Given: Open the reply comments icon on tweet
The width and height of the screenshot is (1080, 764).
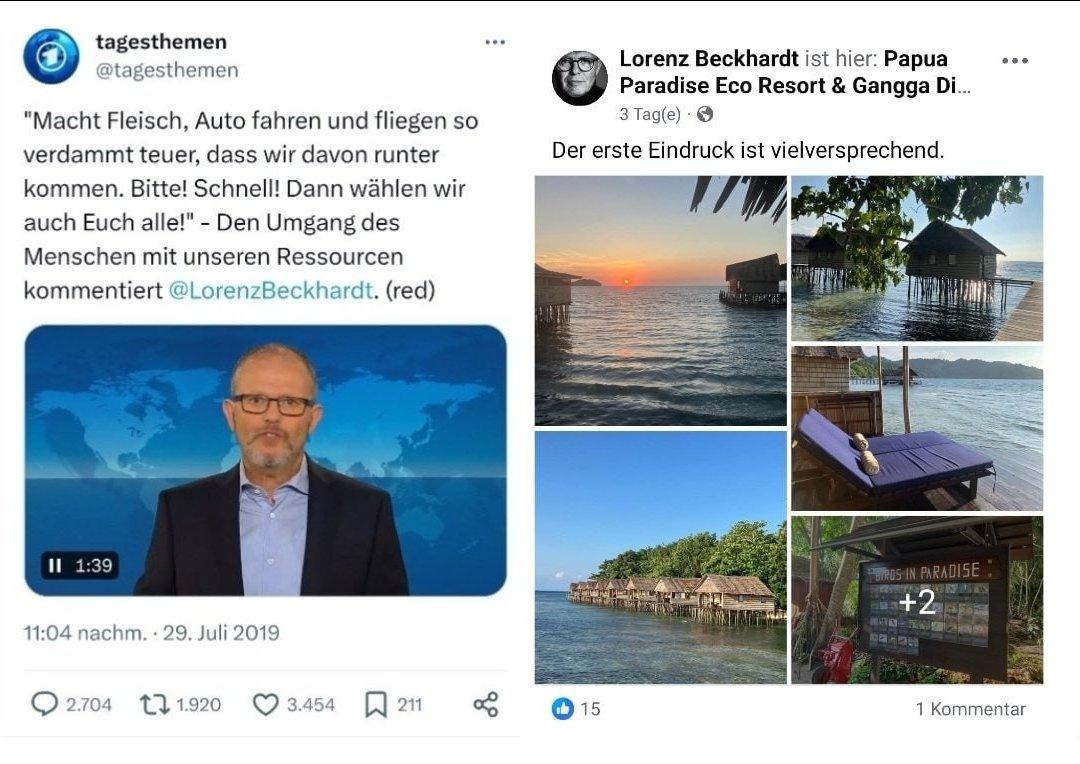Looking at the screenshot, I should [45, 704].
